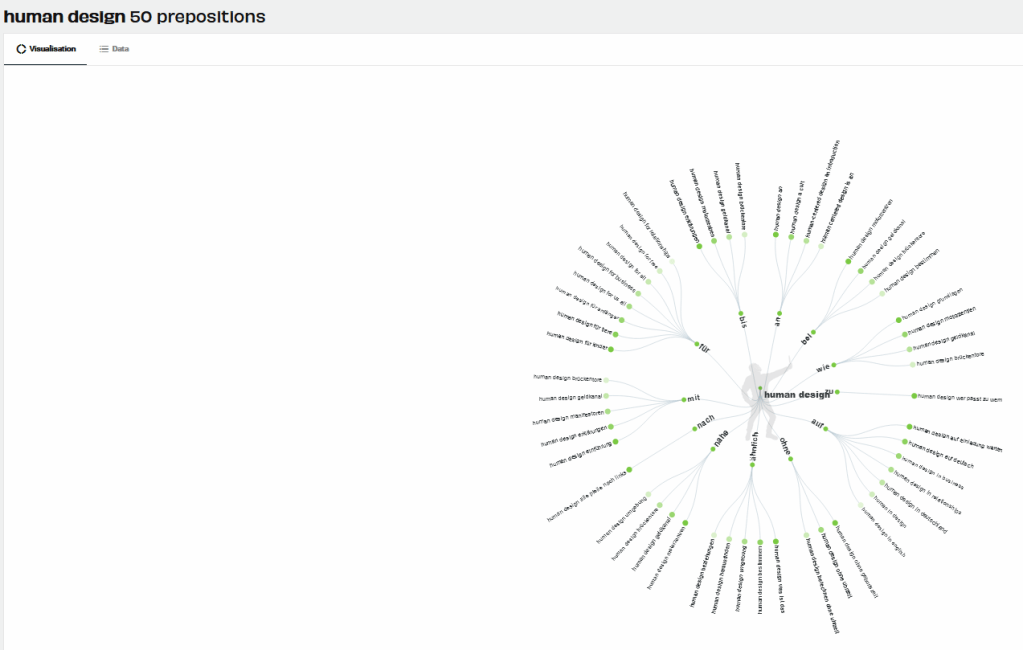Image resolution: width=1023 pixels, height=650 pixels.
Task: Collapse the 'für' preposition branch
Action: tap(697, 344)
